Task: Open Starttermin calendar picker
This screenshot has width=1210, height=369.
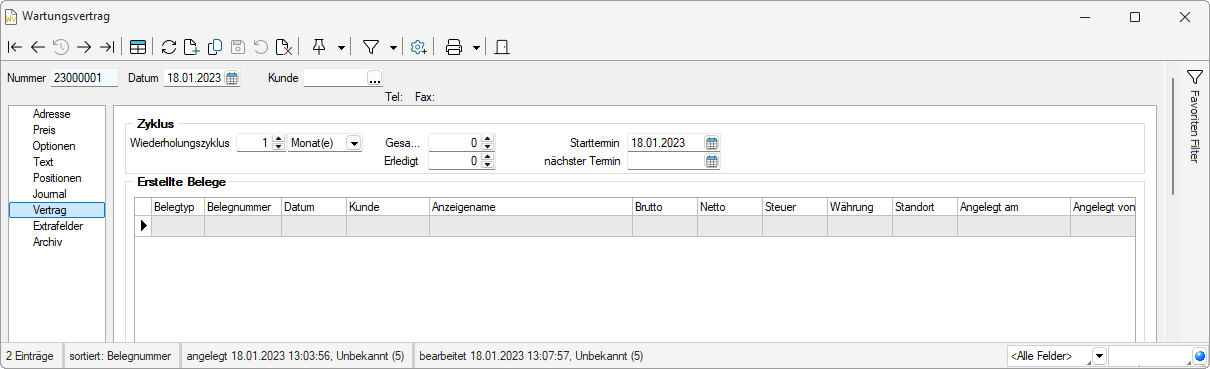Action: click(x=712, y=143)
